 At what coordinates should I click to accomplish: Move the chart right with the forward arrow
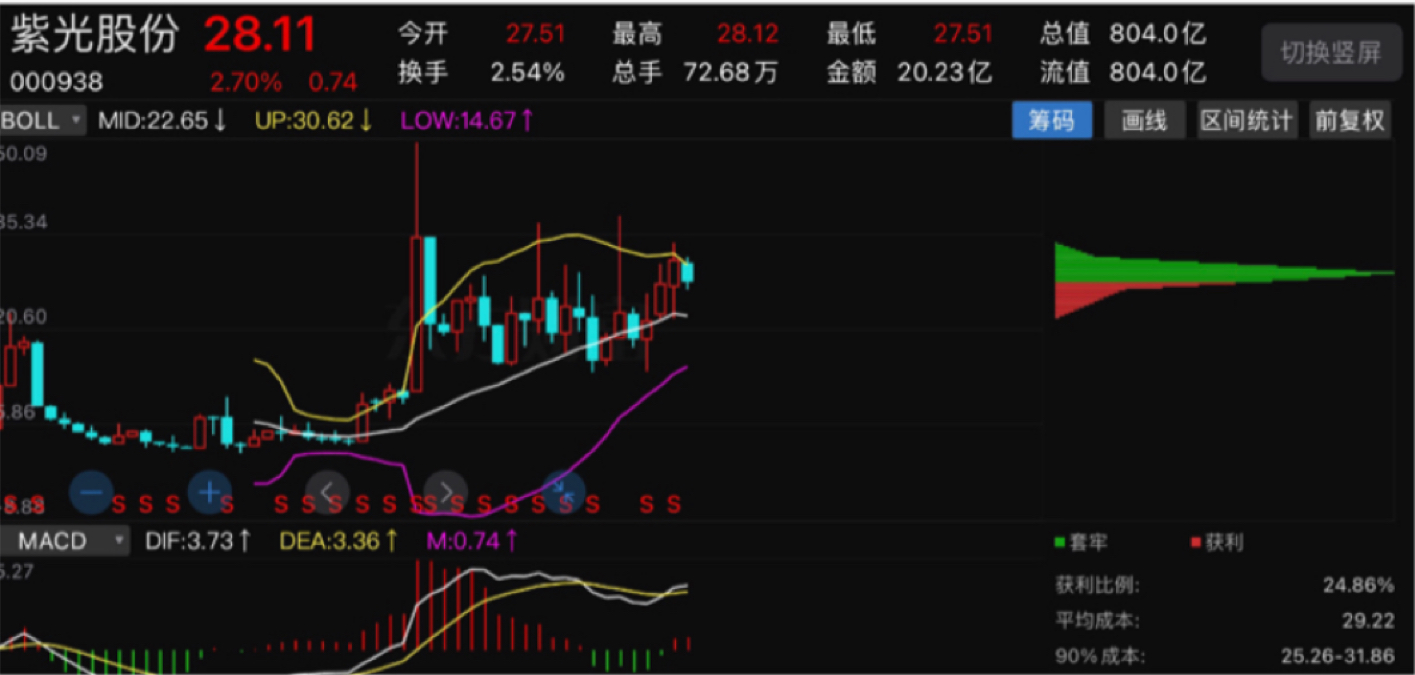click(x=446, y=491)
